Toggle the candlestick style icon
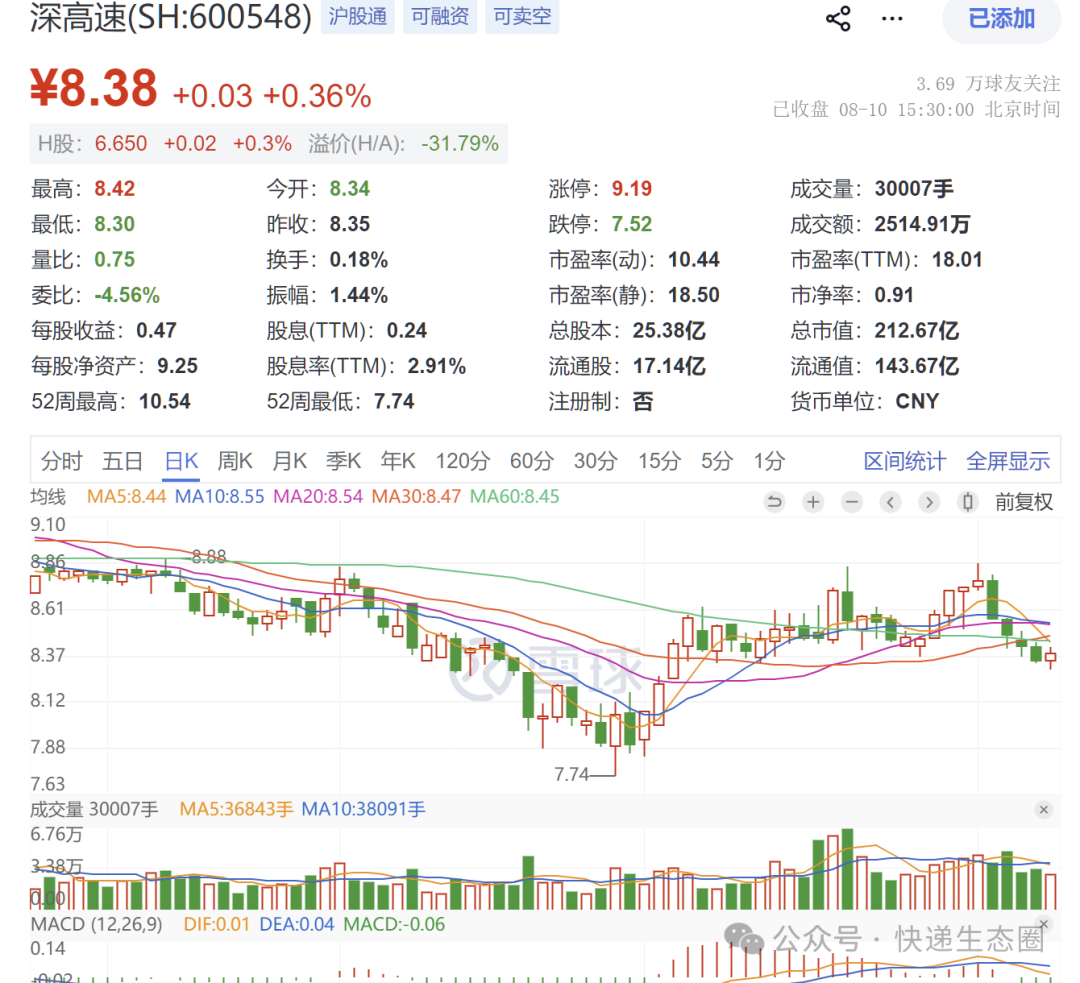The width and height of the screenshot is (1080, 983). pyautogui.click(x=967, y=502)
